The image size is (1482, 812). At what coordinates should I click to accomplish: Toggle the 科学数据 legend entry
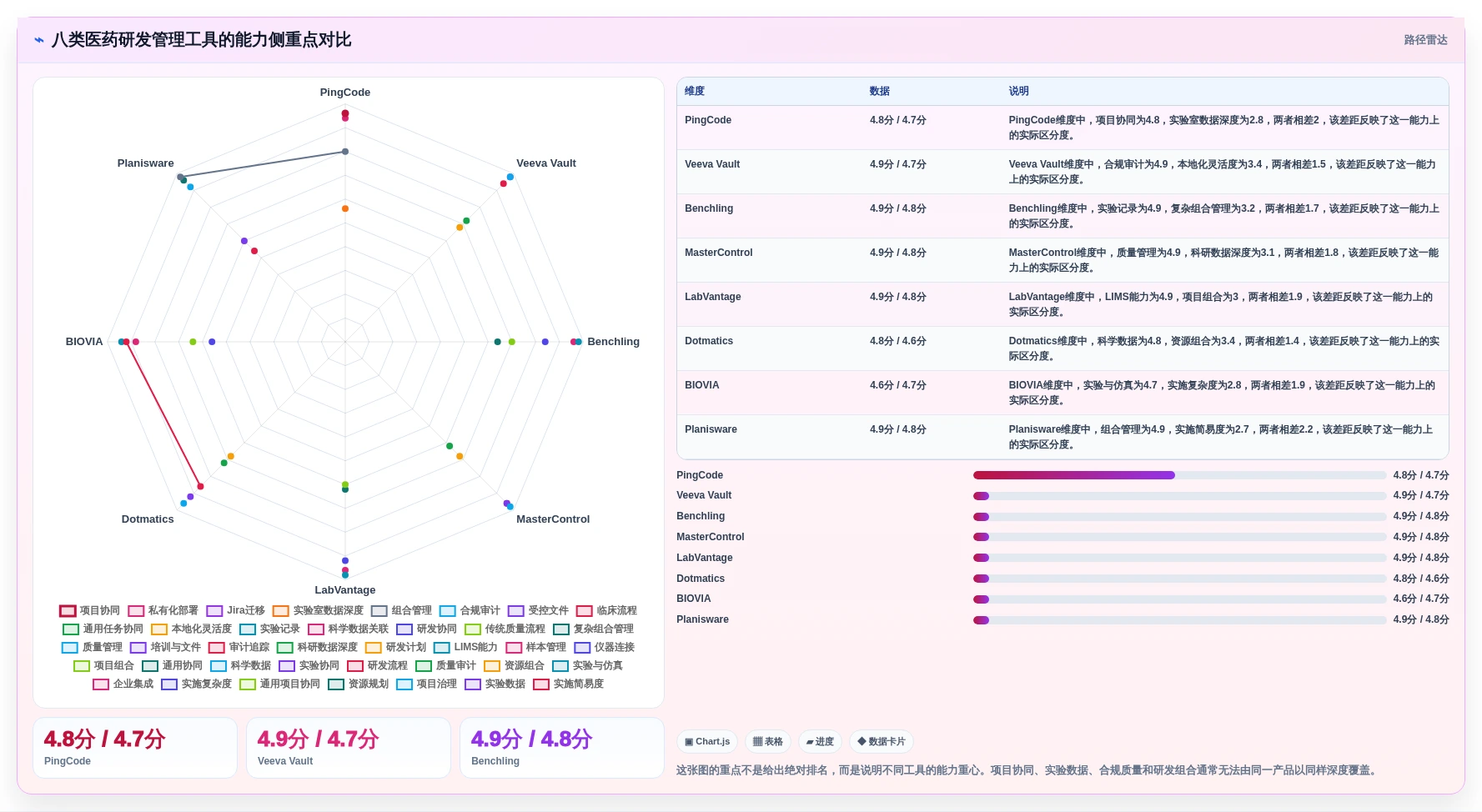(241, 666)
